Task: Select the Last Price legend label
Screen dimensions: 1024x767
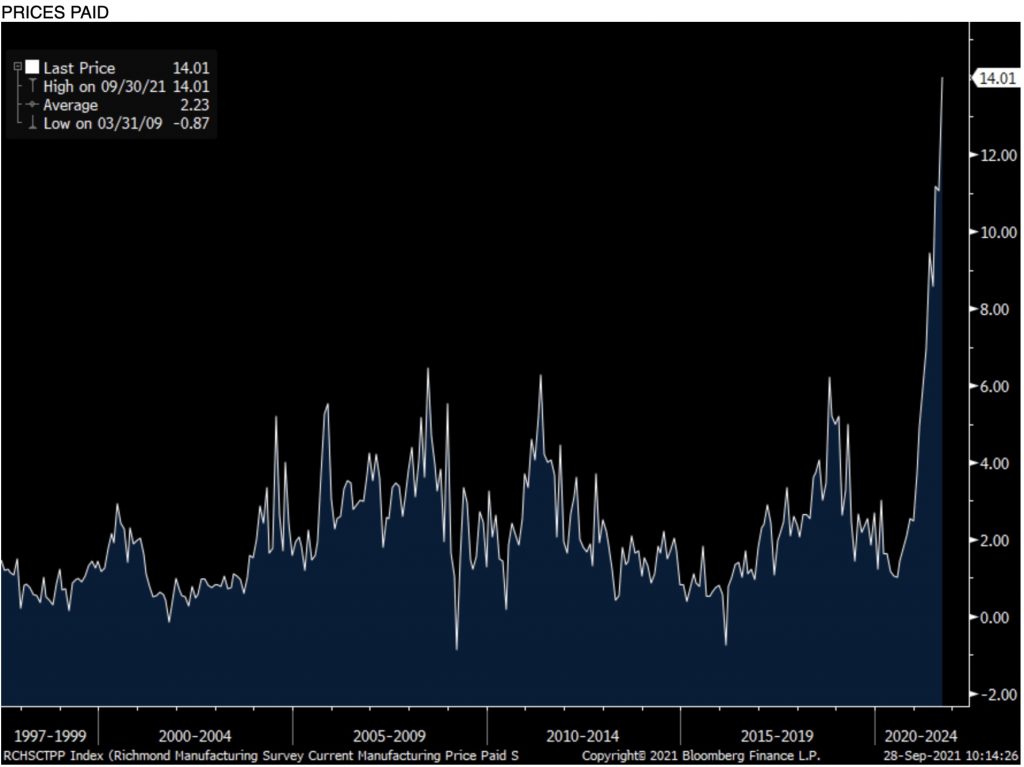Action: pyautogui.click(x=79, y=68)
